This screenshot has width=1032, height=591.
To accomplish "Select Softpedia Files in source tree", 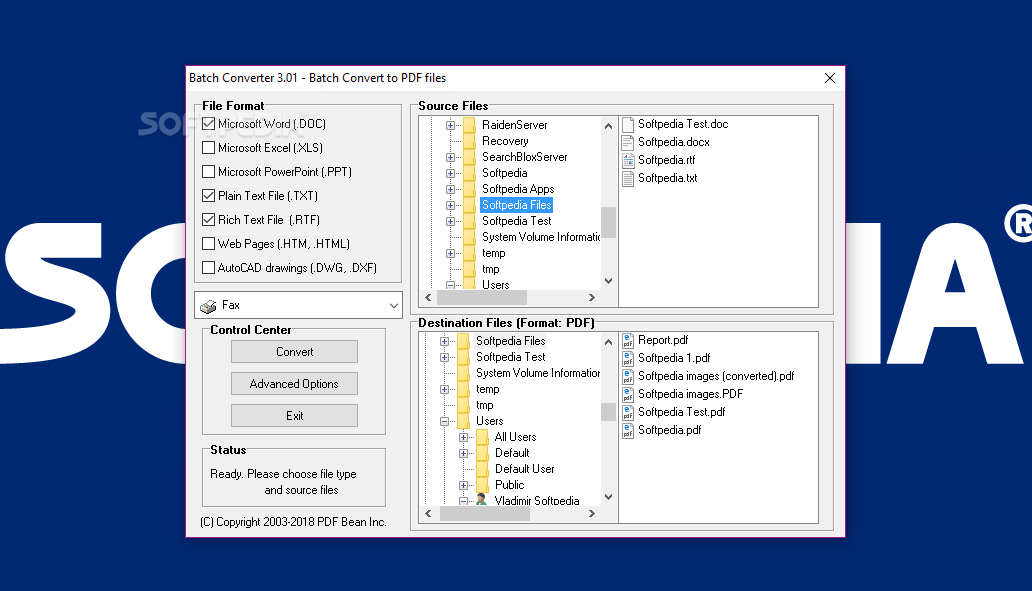I will (x=517, y=205).
